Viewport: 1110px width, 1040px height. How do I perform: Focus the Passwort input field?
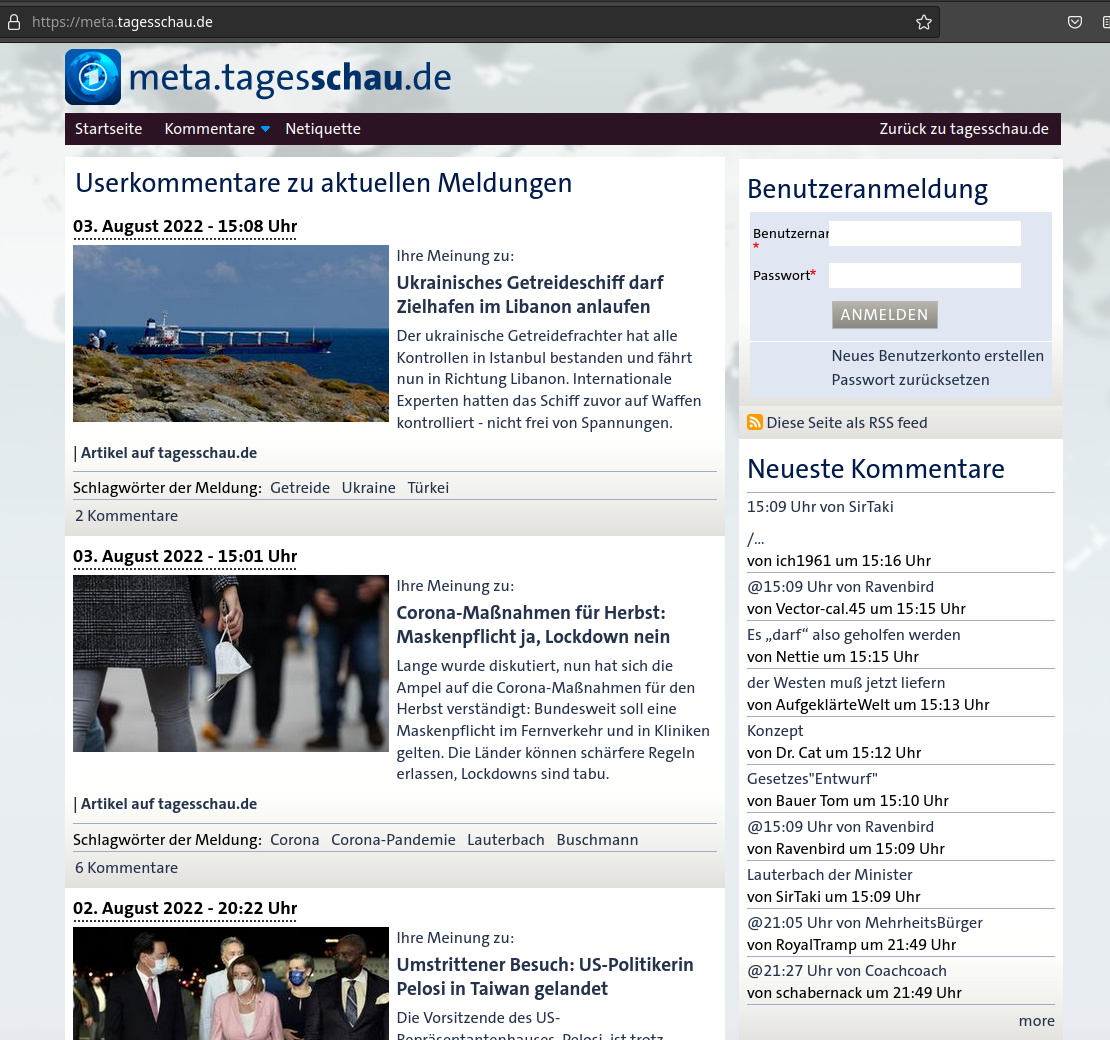(x=925, y=275)
